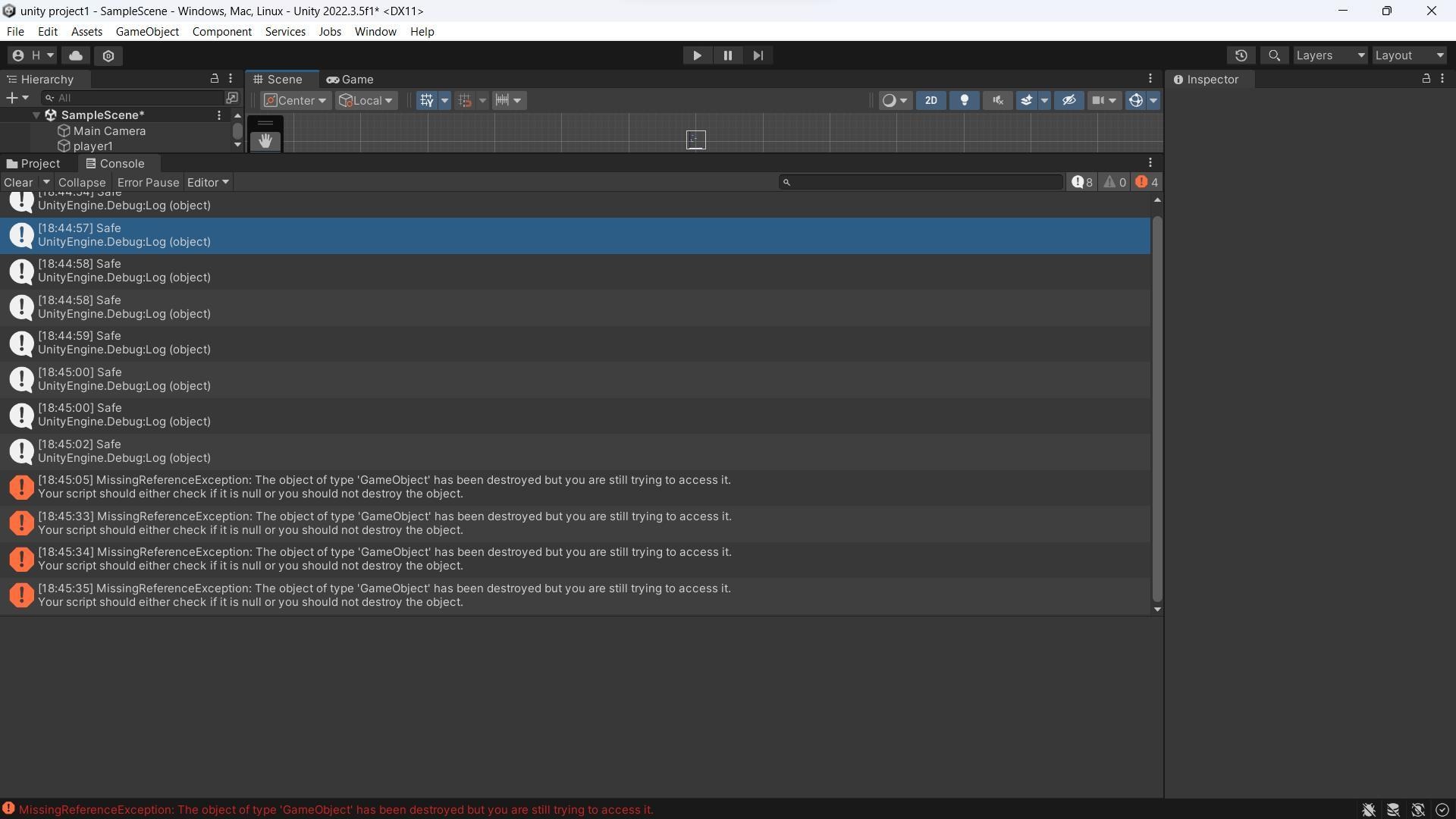Toggle scene lighting in the Scene view toolbar

click(964, 100)
